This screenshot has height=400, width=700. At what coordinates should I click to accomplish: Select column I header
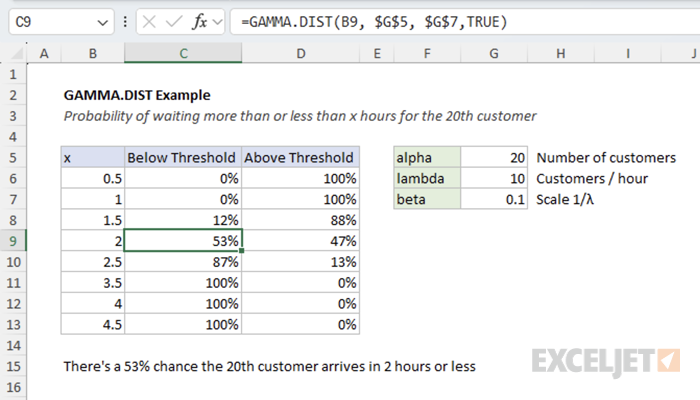(628, 54)
